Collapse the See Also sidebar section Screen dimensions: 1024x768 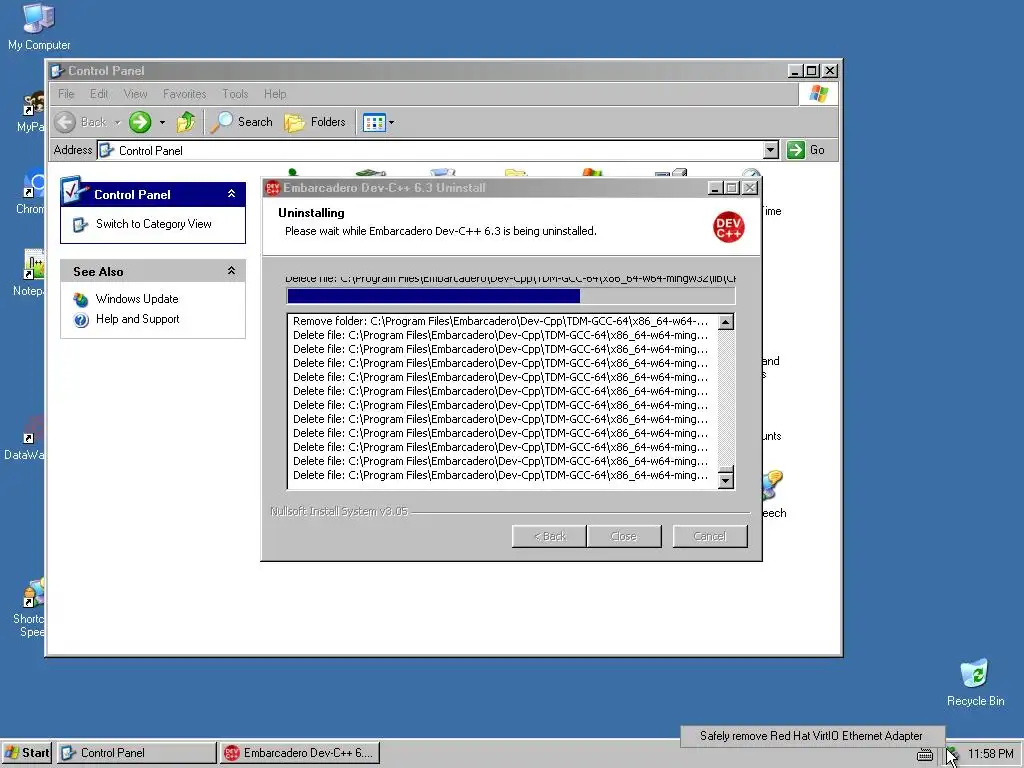tap(231, 270)
